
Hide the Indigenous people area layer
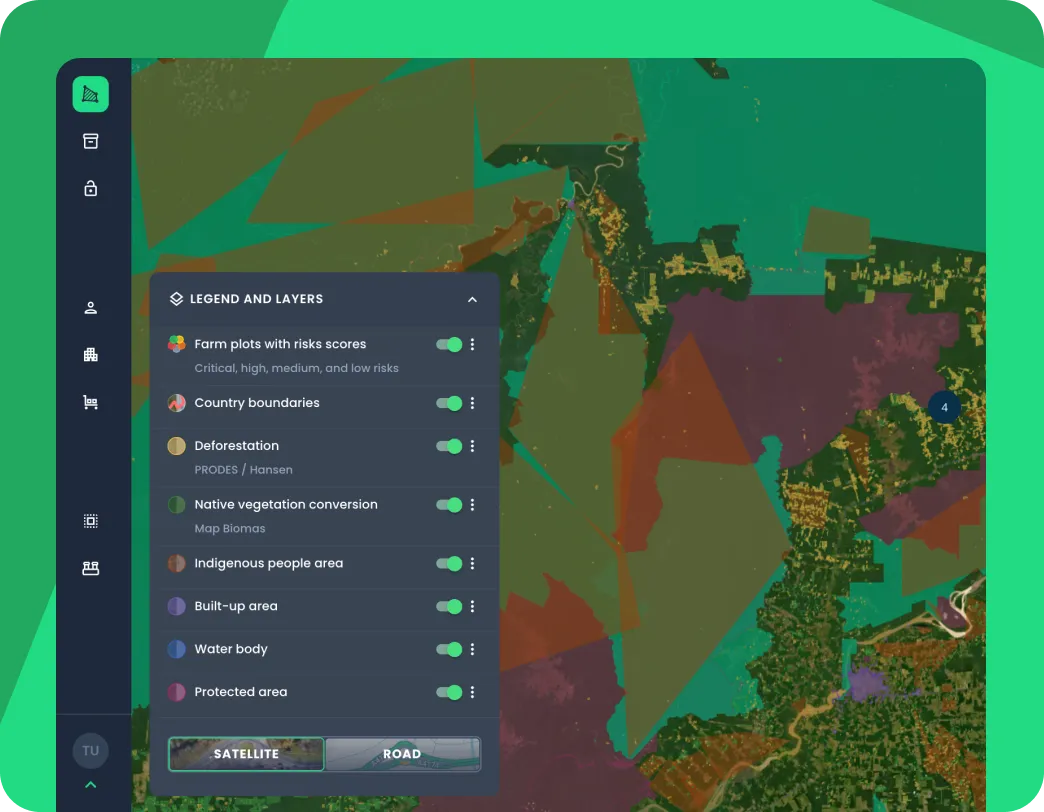(449, 564)
